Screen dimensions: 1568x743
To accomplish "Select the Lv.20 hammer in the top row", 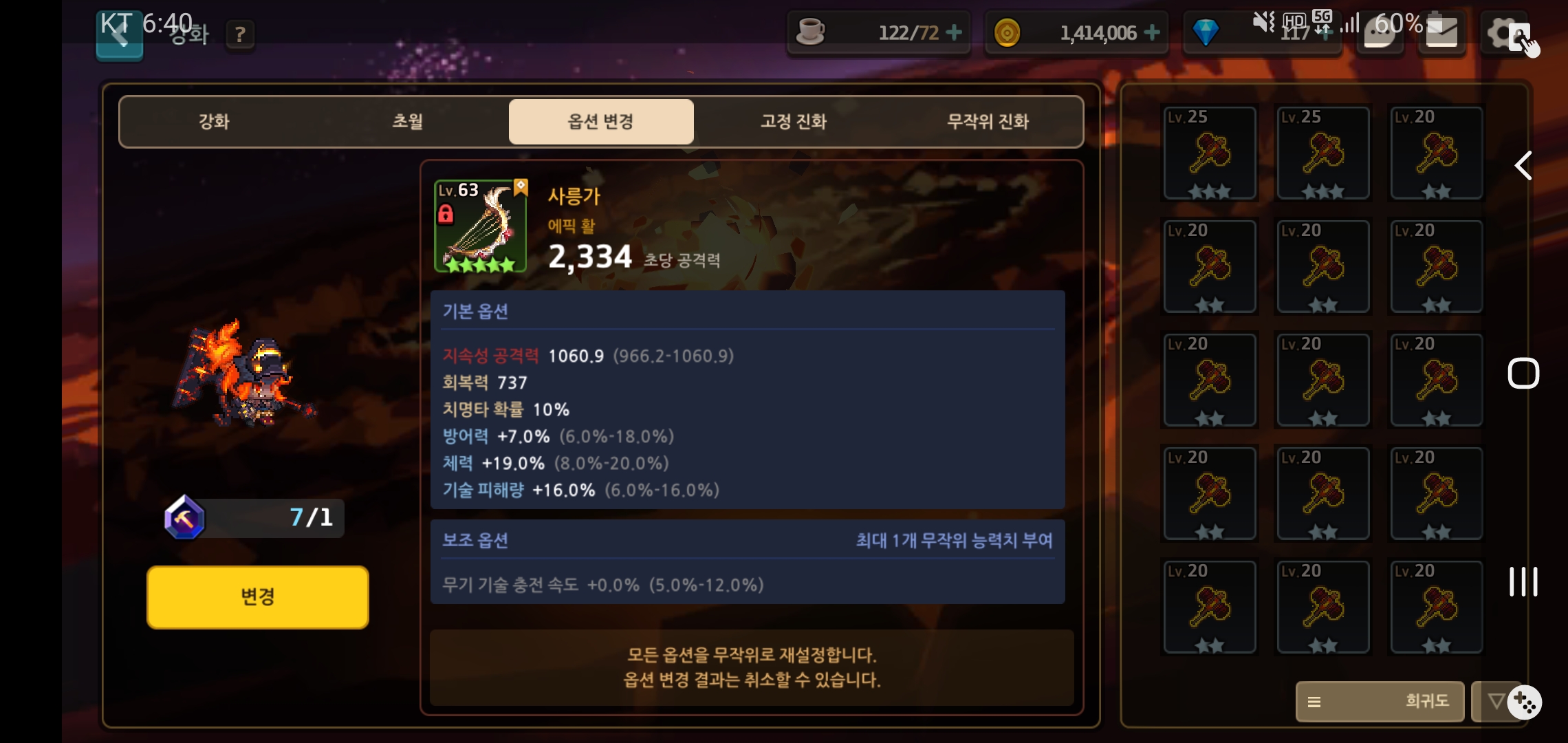I will coord(1437,153).
